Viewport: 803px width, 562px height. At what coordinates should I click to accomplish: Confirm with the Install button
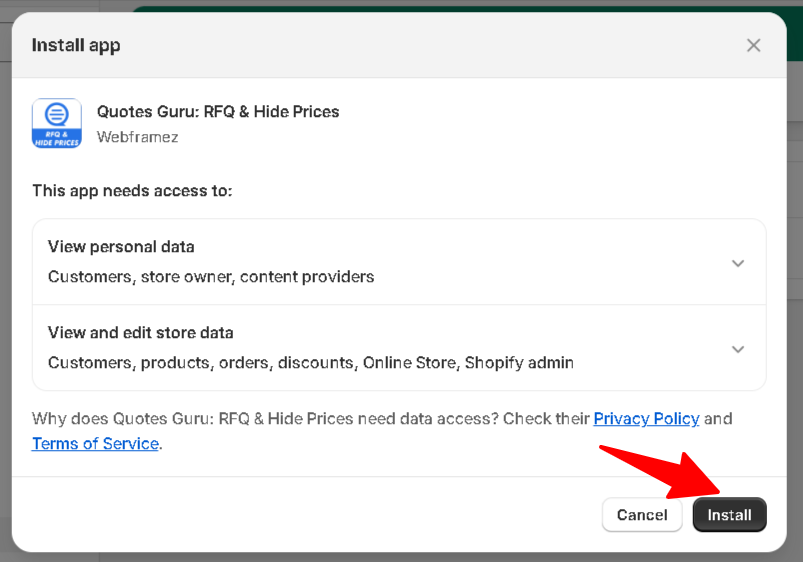tap(729, 515)
